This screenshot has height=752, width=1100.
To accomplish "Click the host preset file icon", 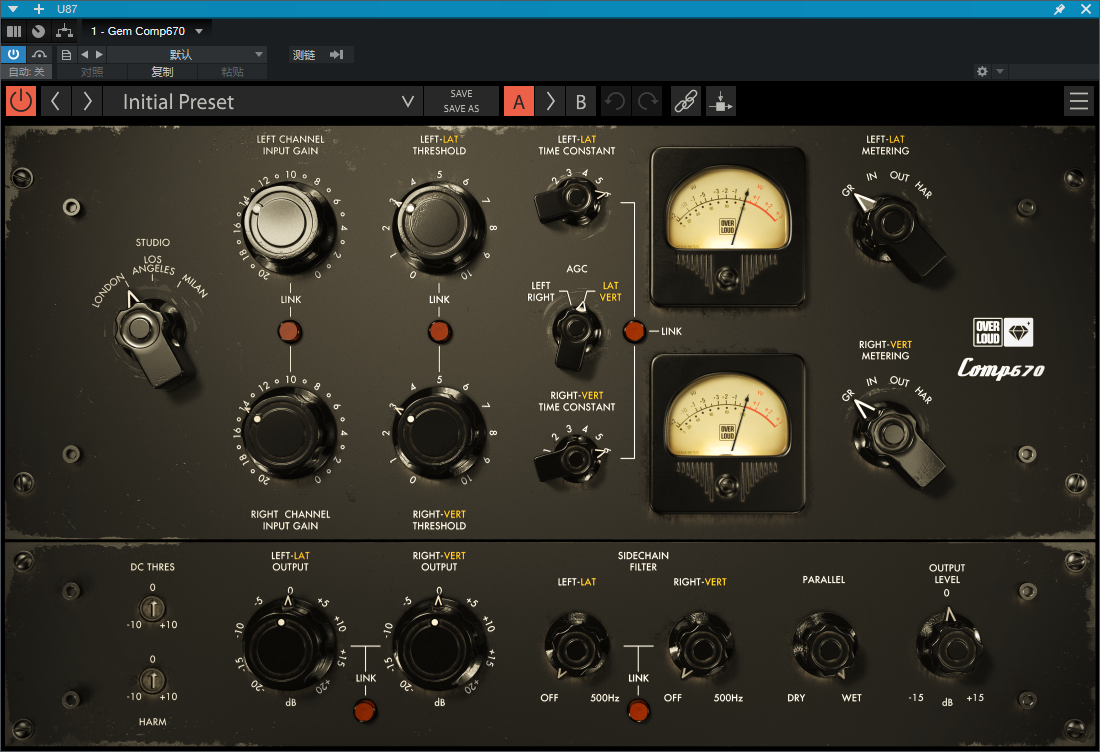I will pos(66,54).
